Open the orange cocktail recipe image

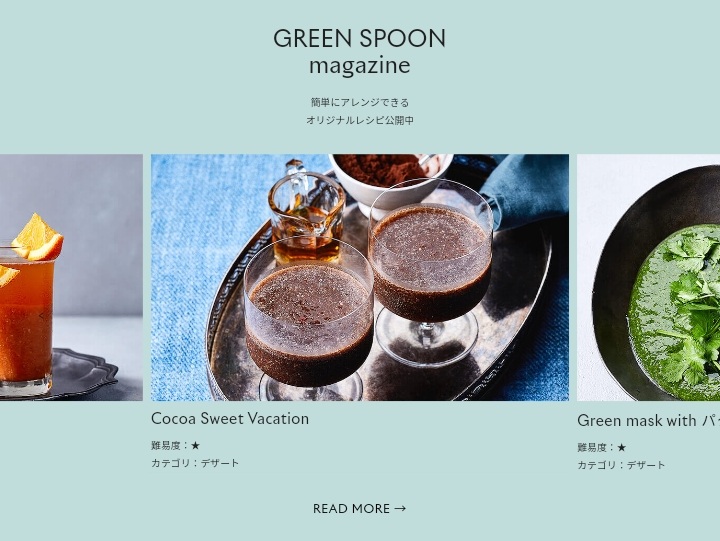[71, 277]
